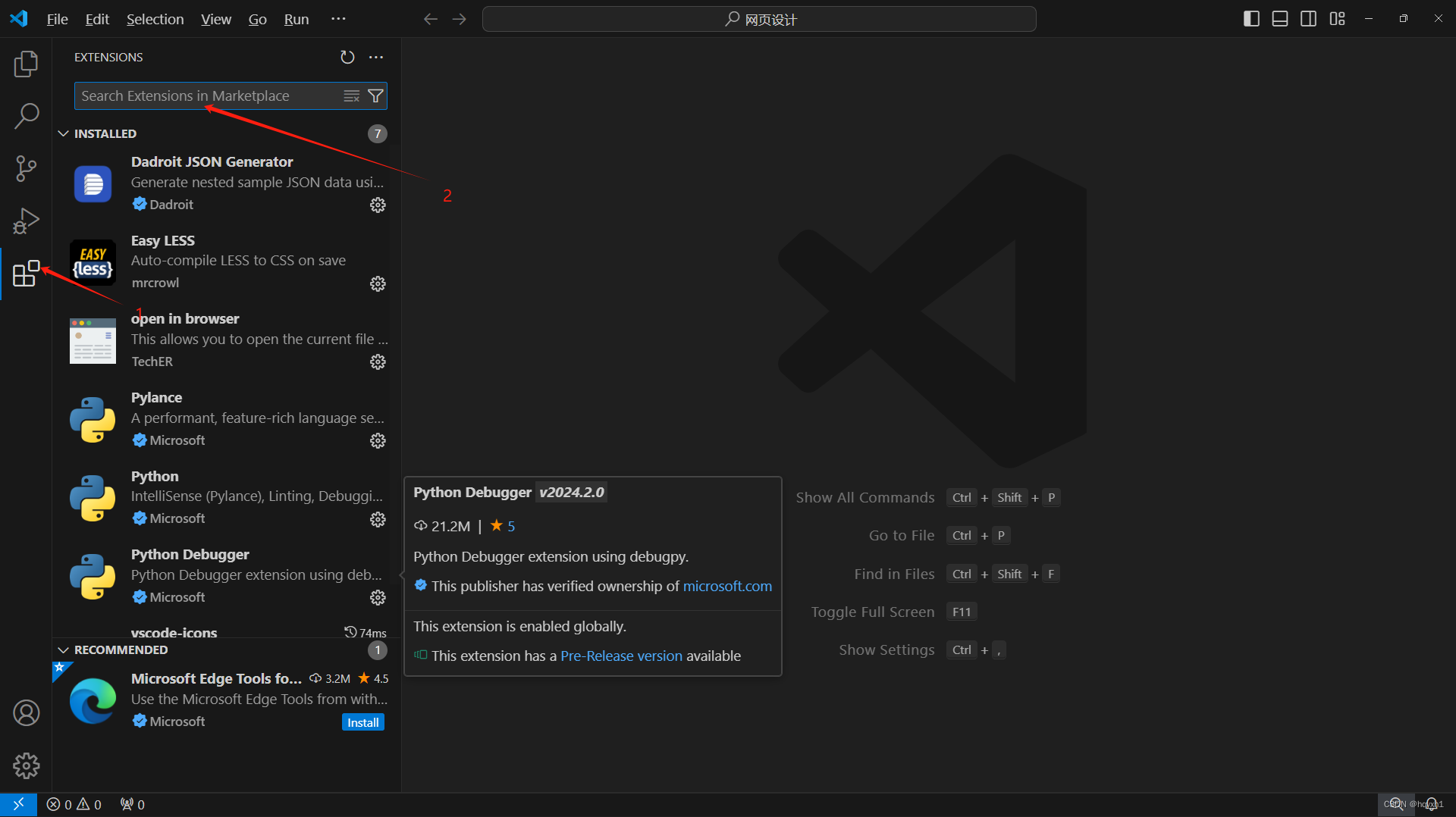
Task: Open the Search view in activity bar
Action: coord(26,116)
